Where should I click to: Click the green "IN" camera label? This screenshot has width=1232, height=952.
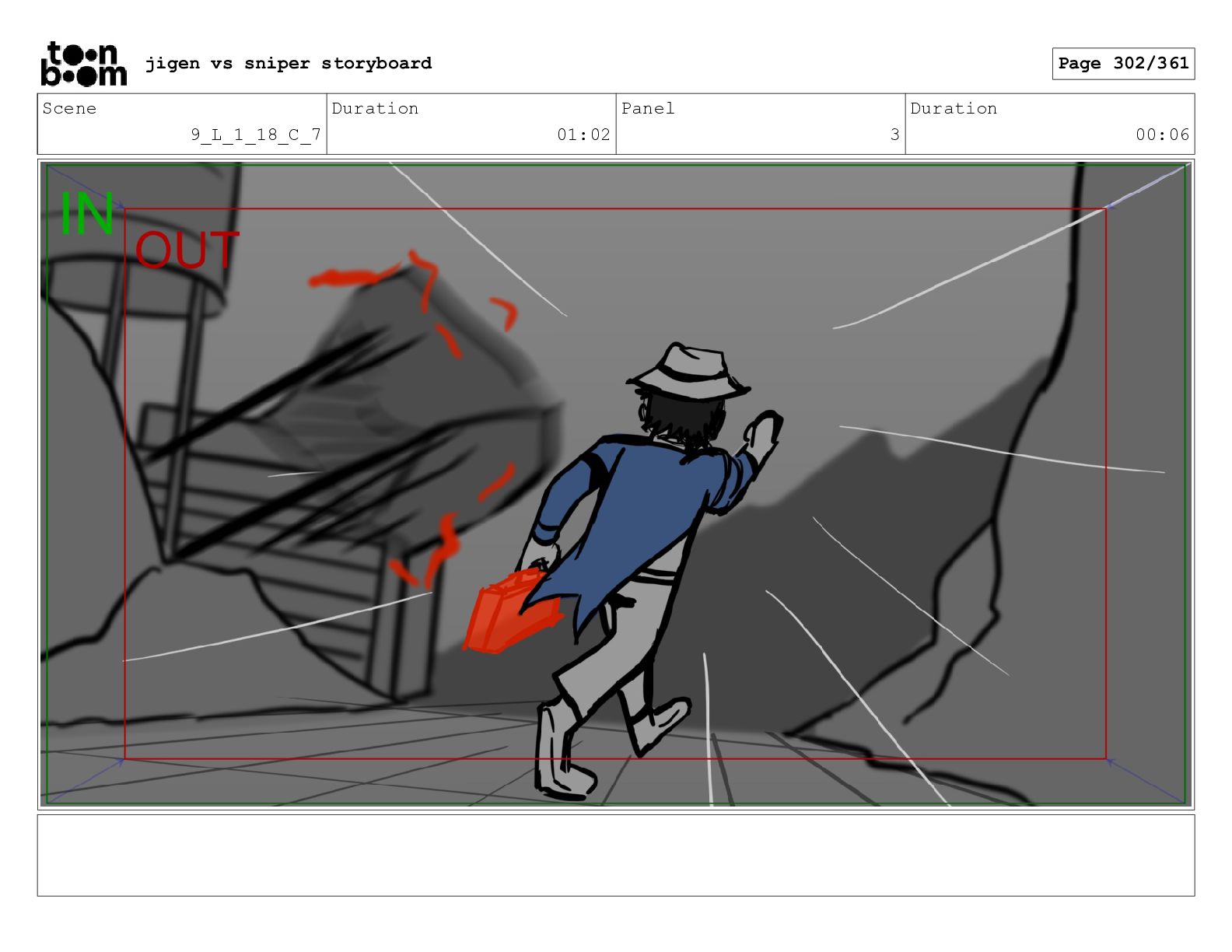coord(87,214)
